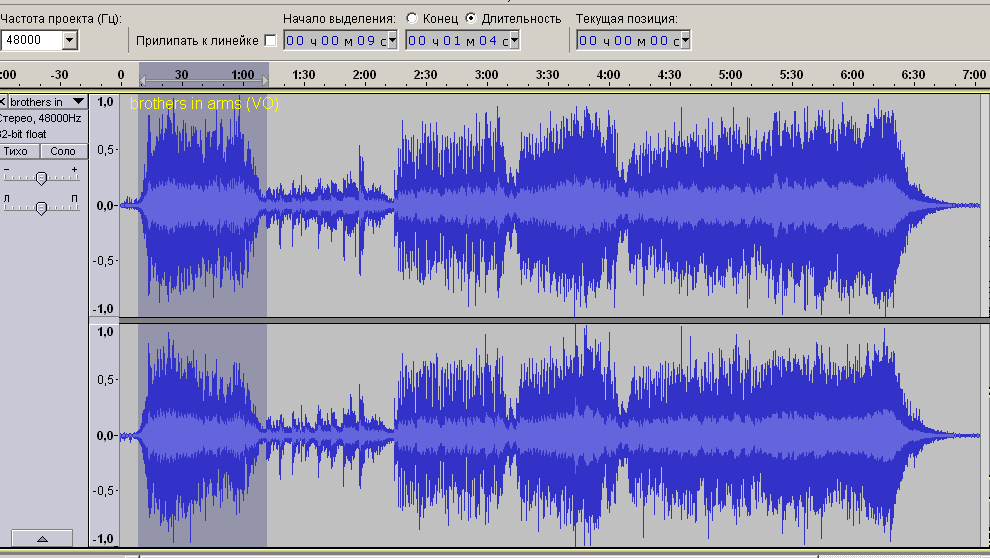Open the selection length time format arrow

click(513, 40)
